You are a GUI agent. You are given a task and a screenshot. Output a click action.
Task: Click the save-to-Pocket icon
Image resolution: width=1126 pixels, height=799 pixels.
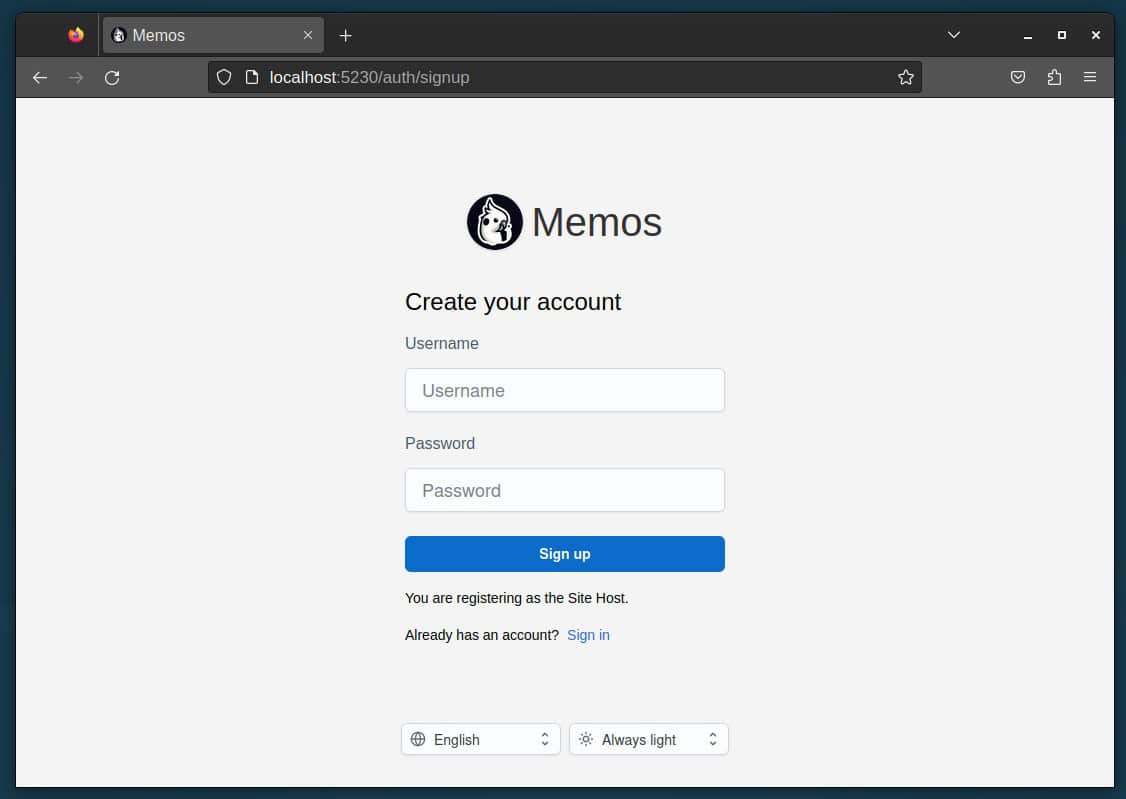point(1018,77)
